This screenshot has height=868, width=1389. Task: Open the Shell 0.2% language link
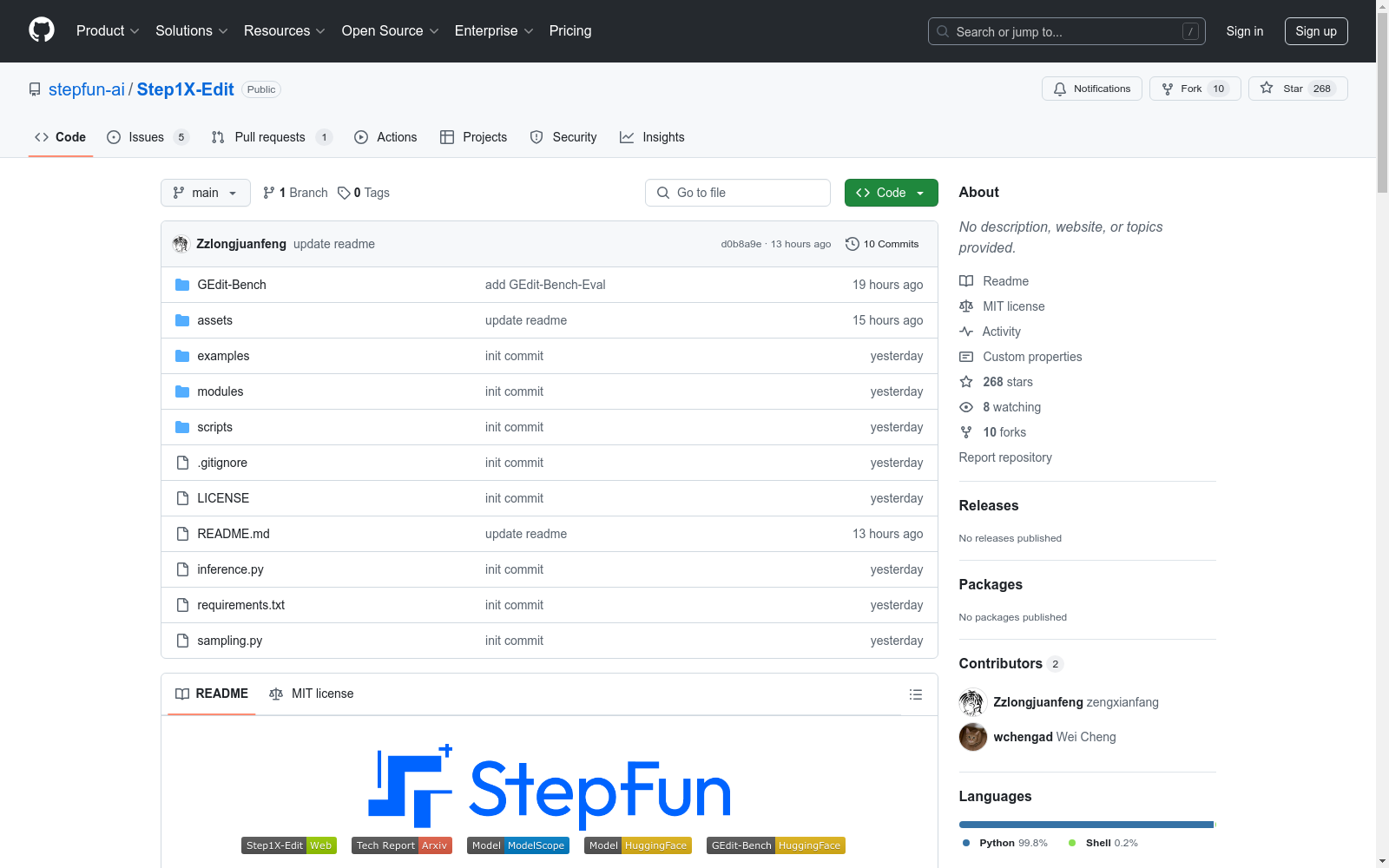point(1103,843)
